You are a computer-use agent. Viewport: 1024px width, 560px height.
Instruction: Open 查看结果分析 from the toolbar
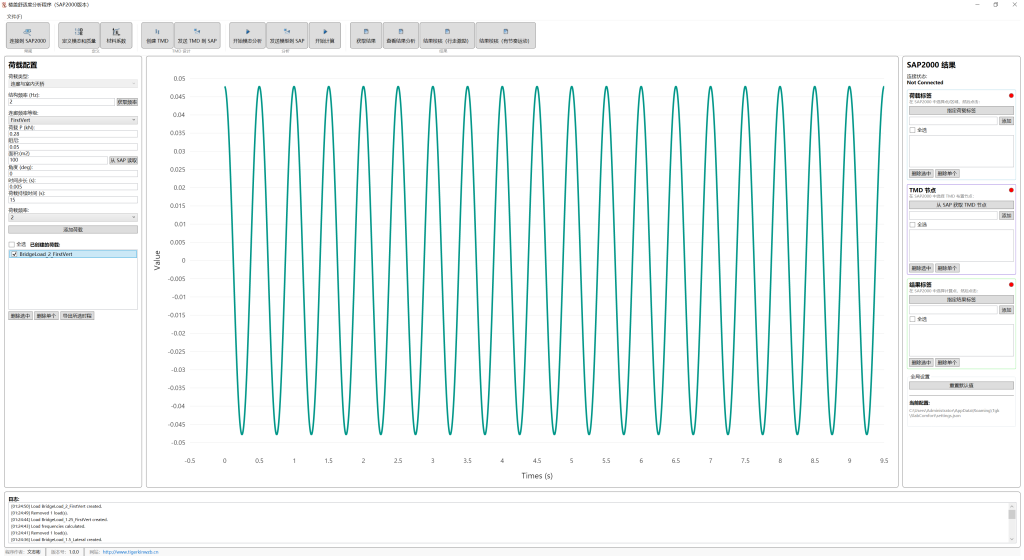pyautogui.click(x=401, y=36)
